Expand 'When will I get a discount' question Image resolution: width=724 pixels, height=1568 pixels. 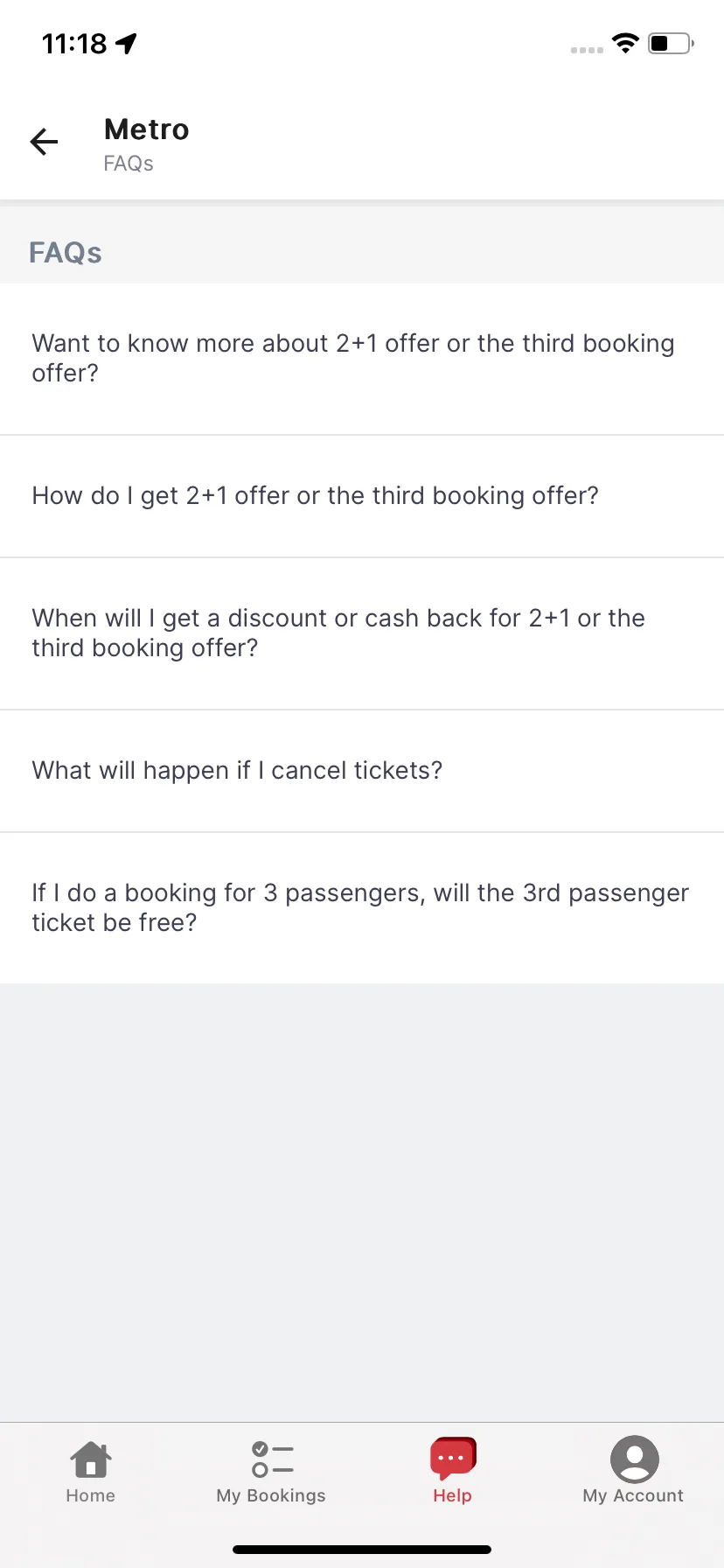pos(362,633)
